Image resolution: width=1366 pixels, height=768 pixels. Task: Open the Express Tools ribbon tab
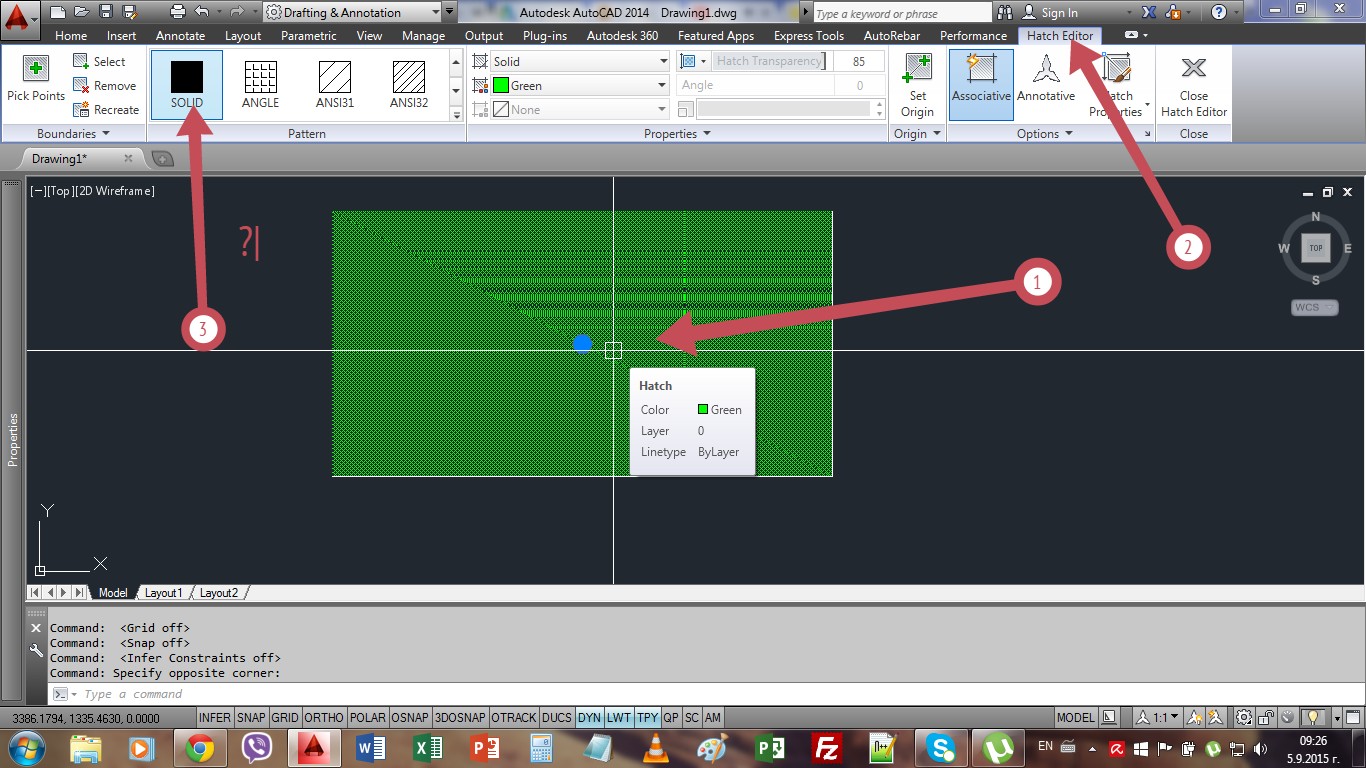pyautogui.click(x=808, y=35)
